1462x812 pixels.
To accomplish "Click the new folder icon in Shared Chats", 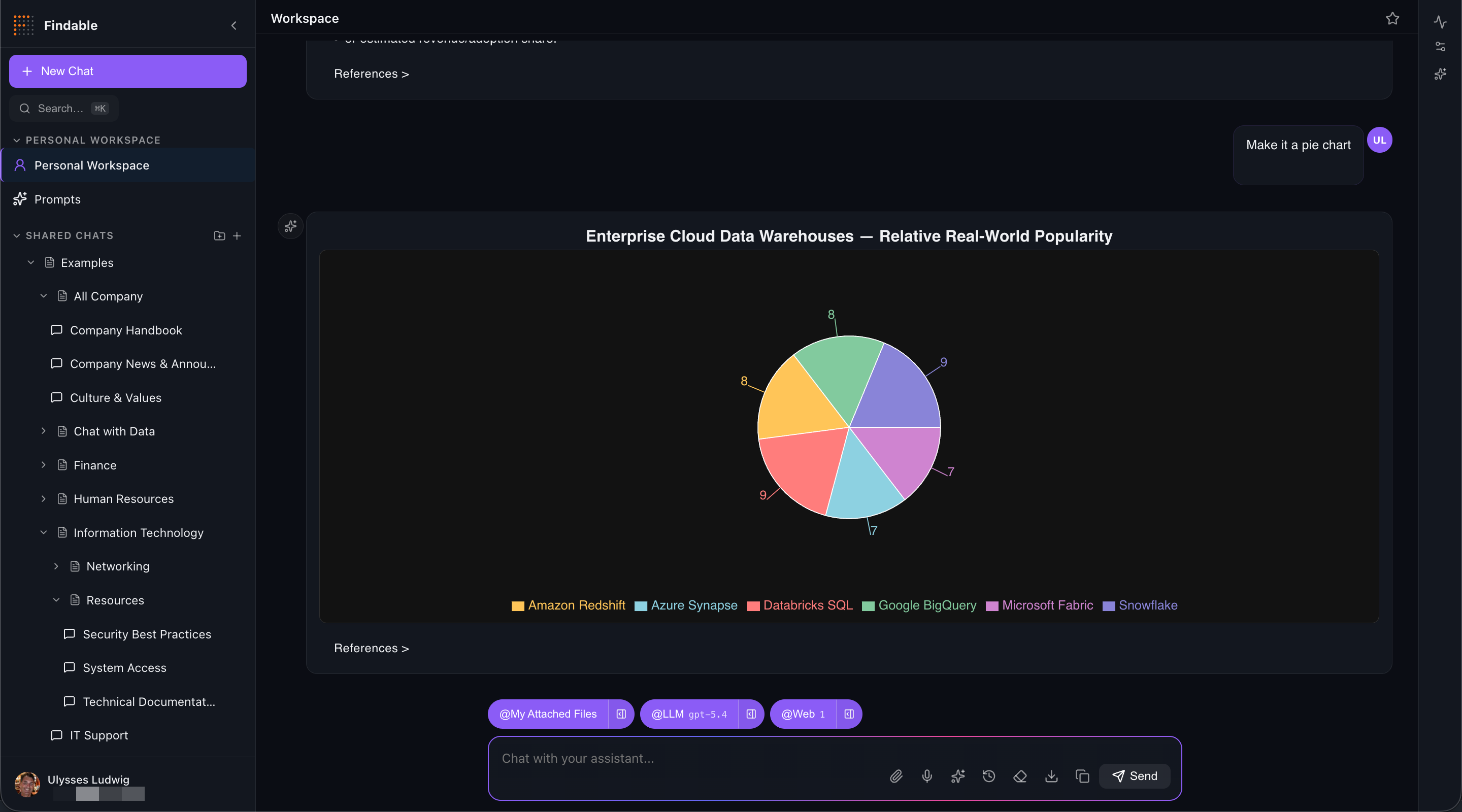I will 220,235.
